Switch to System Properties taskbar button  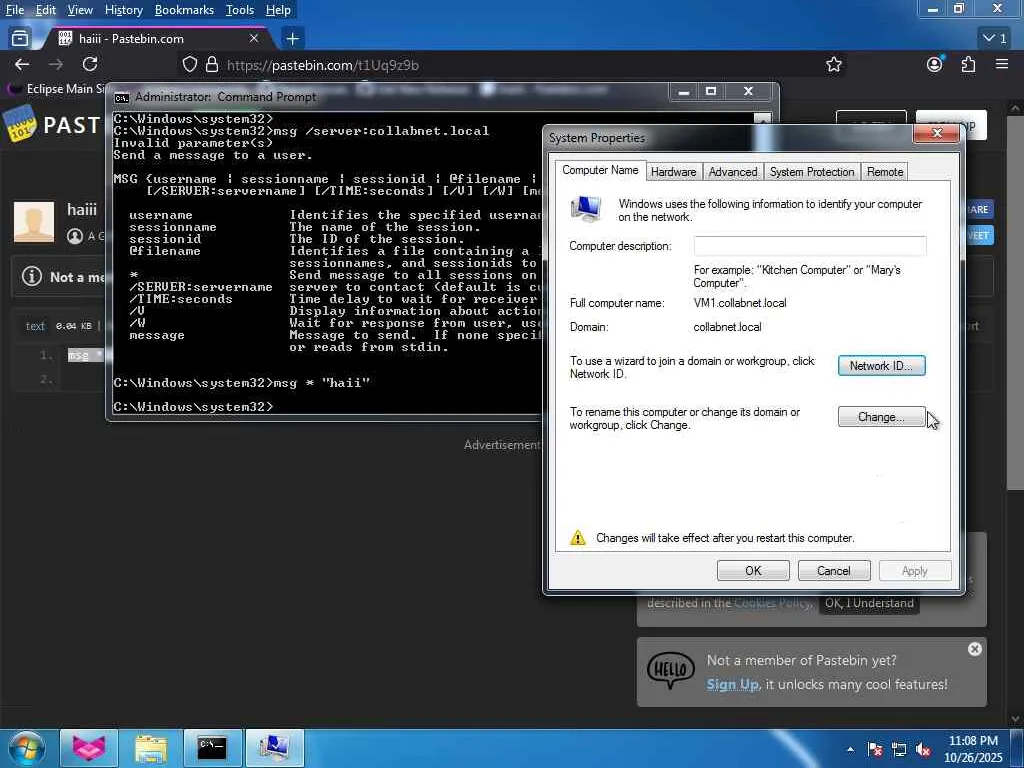[x=275, y=748]
